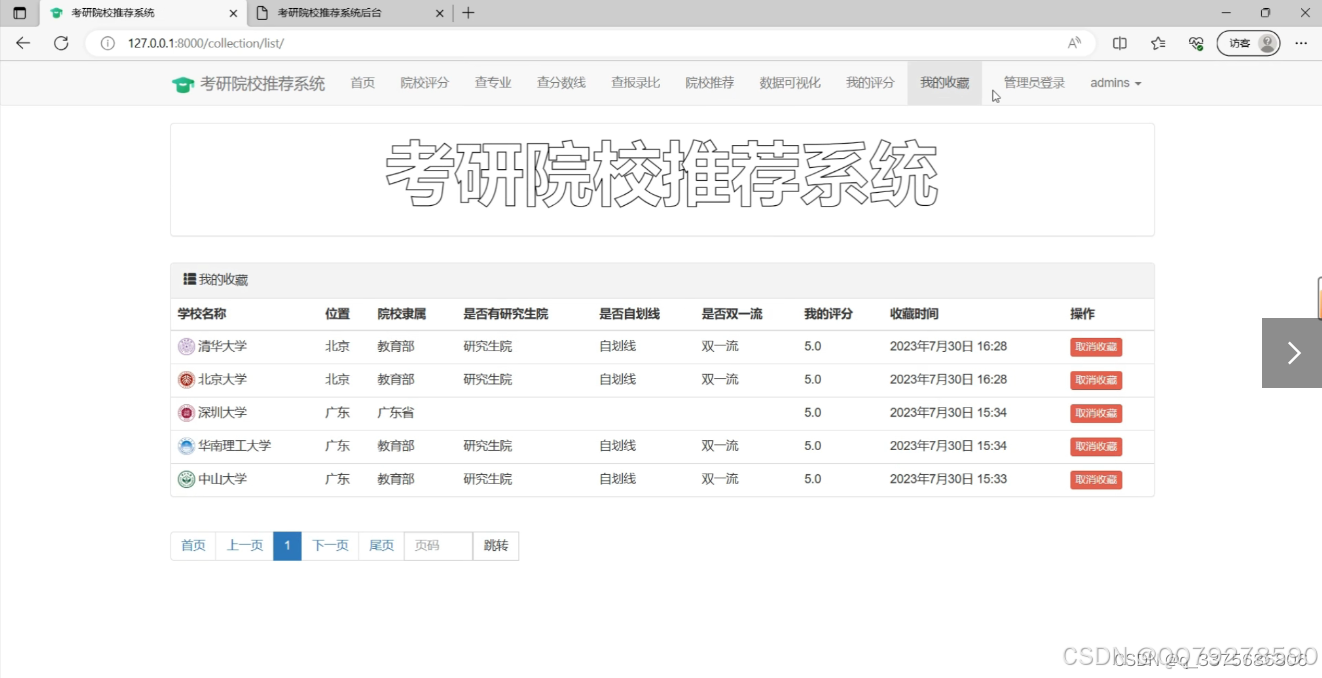Click 2023年7月30日 15:33 timestamp cell

click(x=948, y=479)
